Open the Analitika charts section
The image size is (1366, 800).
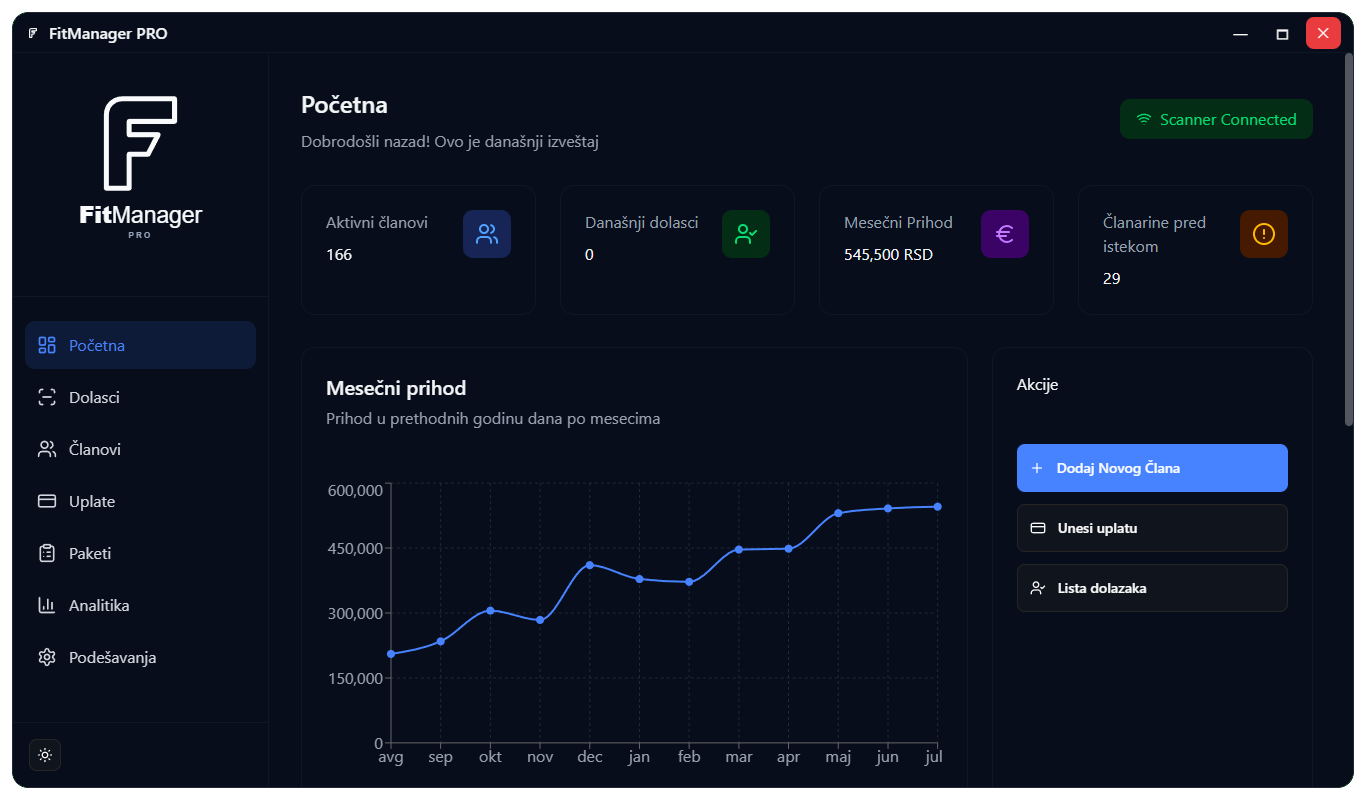140,605
